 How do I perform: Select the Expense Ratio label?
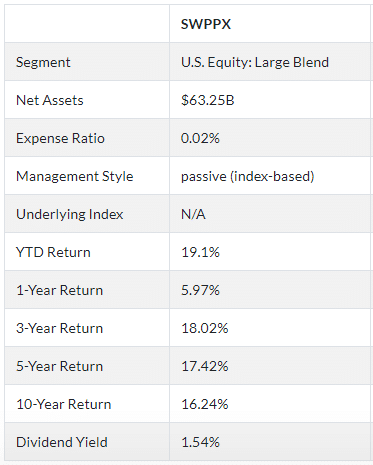(x=60, y=138)
